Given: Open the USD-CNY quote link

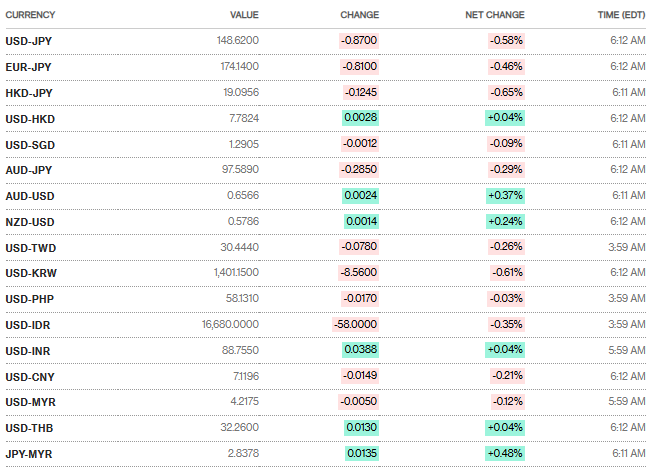Looking at the screenshot, I should coord(28,376).
